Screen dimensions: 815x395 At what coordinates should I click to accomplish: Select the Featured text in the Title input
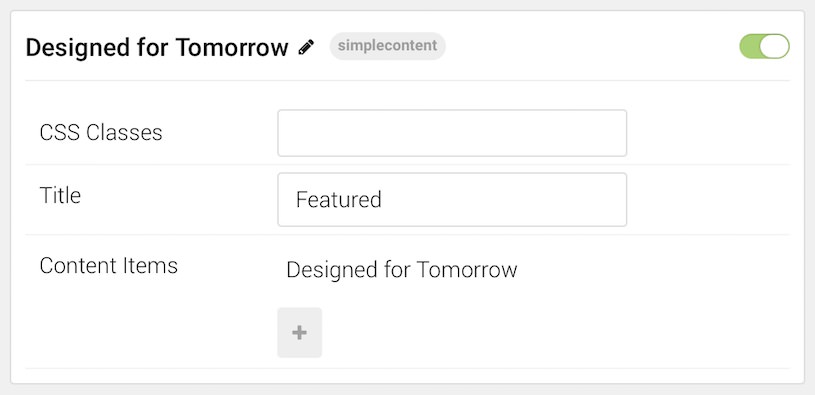click(338, 200)
